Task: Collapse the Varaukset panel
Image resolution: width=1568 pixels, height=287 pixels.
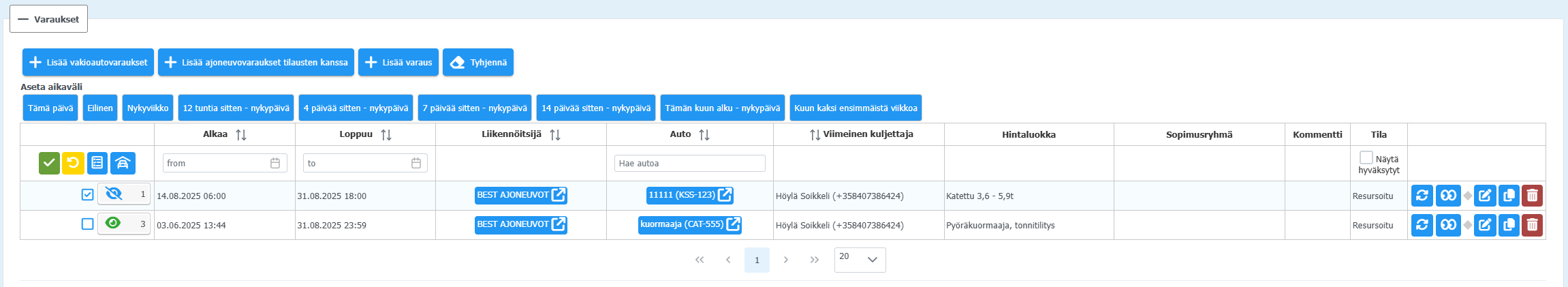Action: [x=48, y=19]
